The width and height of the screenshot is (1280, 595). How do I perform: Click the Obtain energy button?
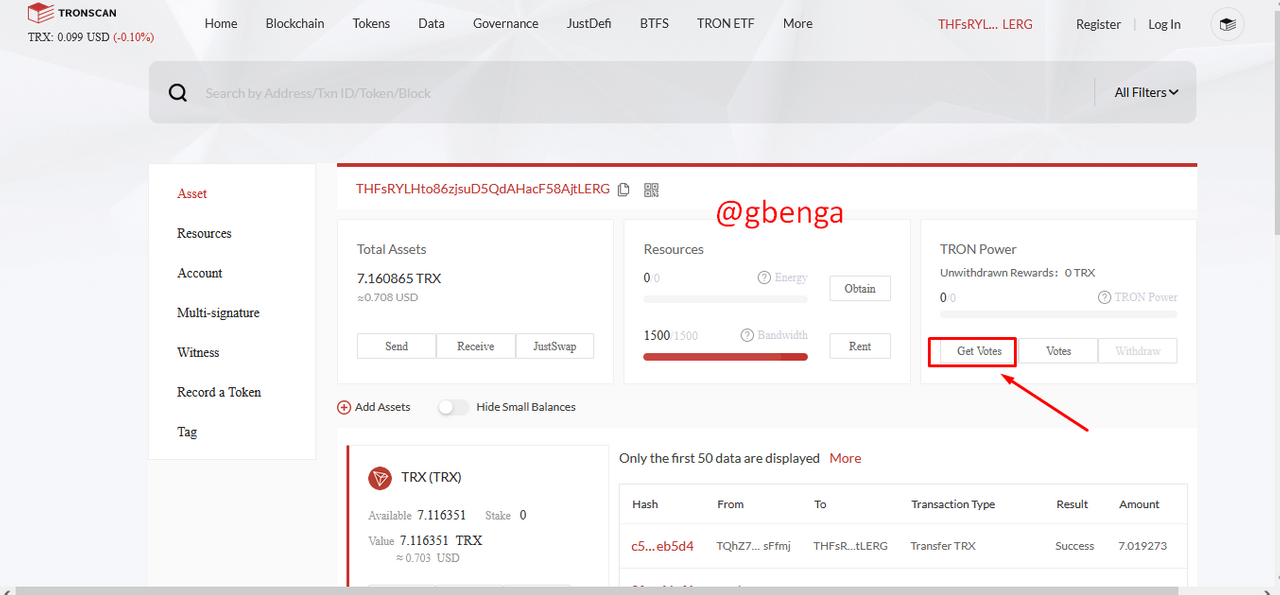[860, 288]
